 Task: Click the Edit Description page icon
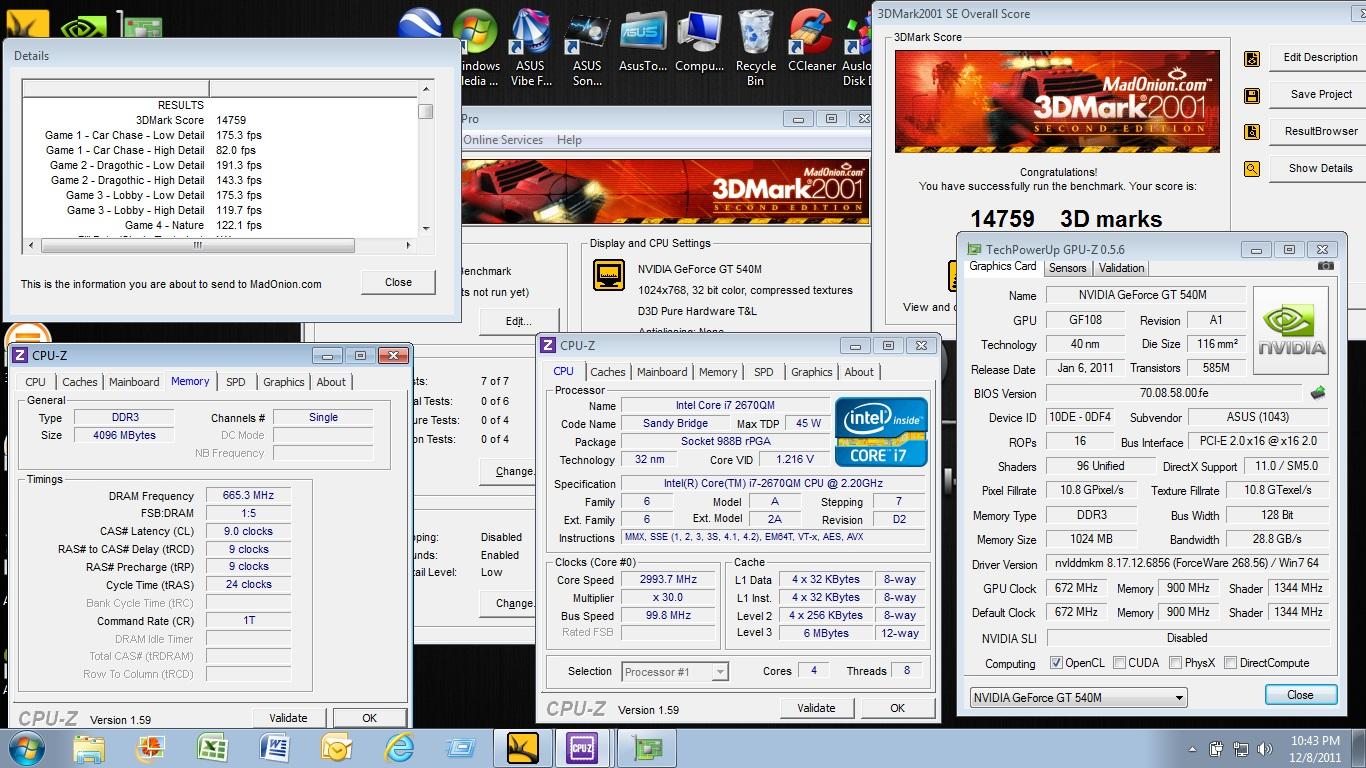1251,59
